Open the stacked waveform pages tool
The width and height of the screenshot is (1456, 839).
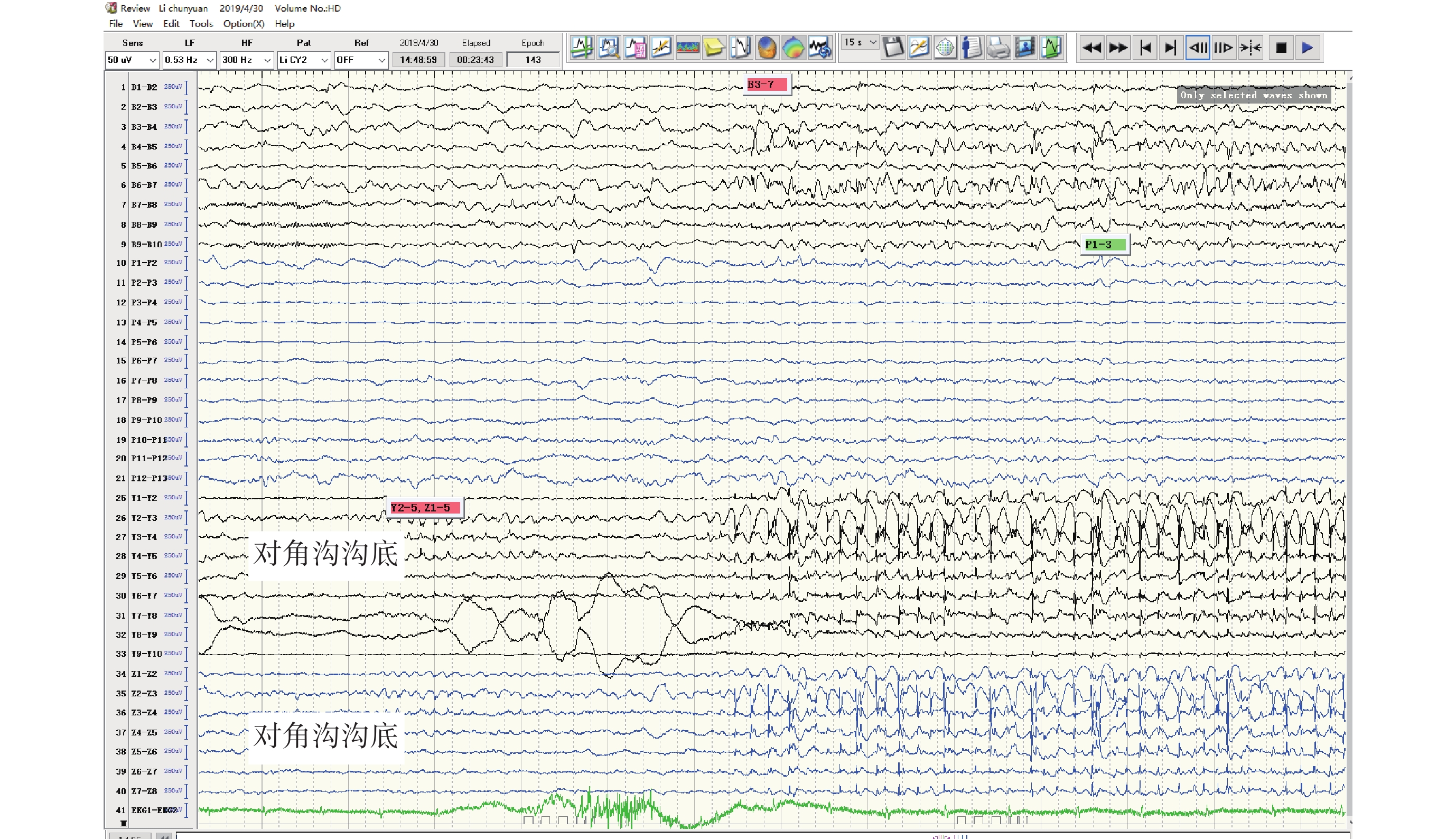[741, 48]
